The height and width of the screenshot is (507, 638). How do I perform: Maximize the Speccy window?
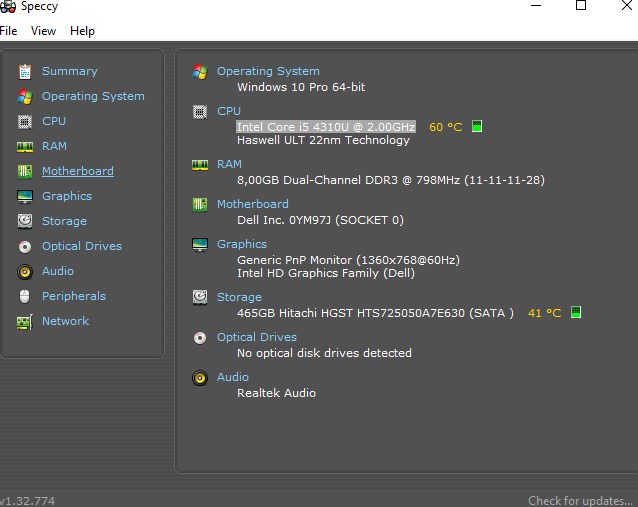581,5
